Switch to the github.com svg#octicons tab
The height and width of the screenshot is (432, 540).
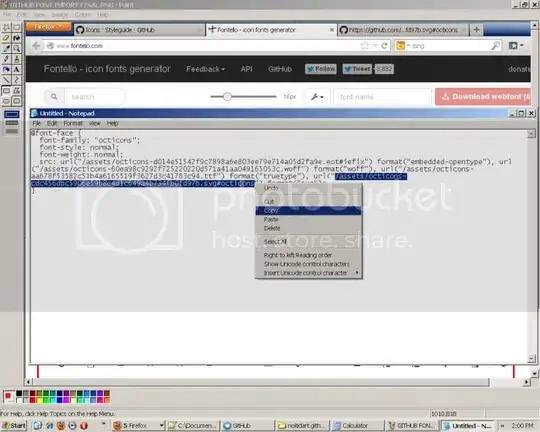click(403, 30)
